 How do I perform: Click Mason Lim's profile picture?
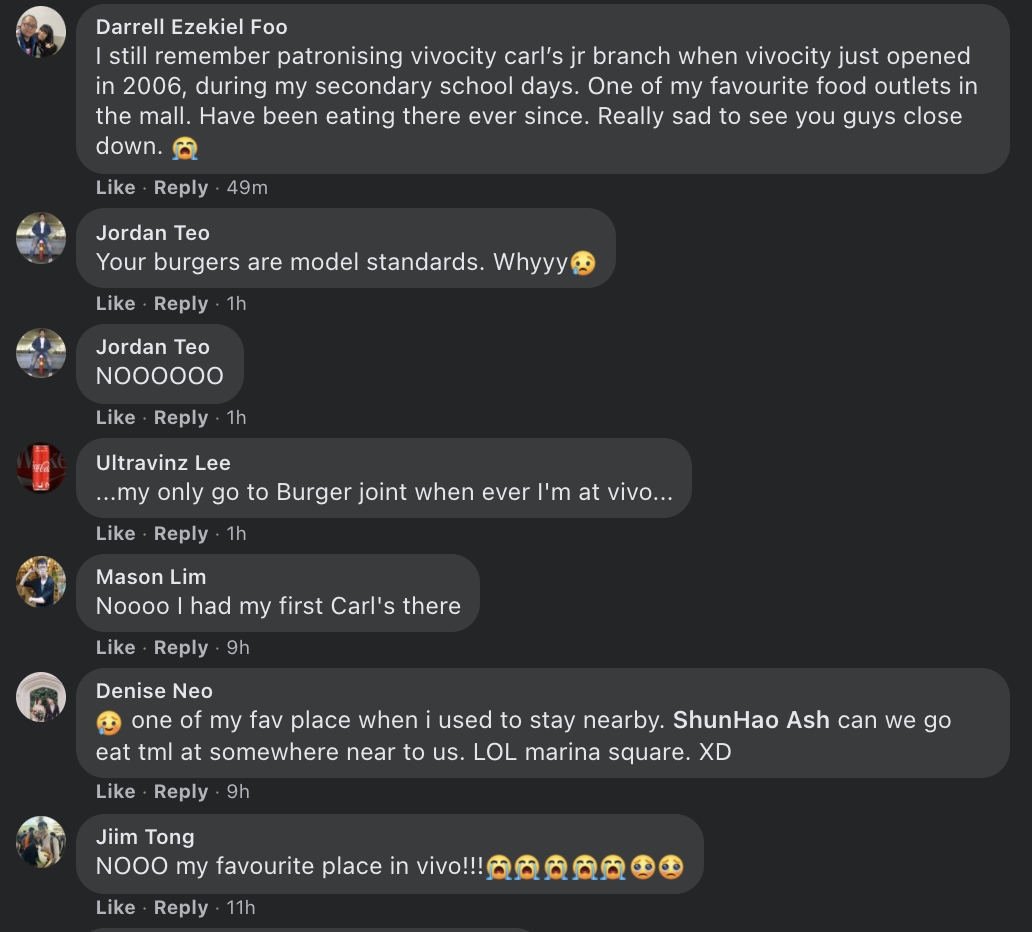[41, 582]
